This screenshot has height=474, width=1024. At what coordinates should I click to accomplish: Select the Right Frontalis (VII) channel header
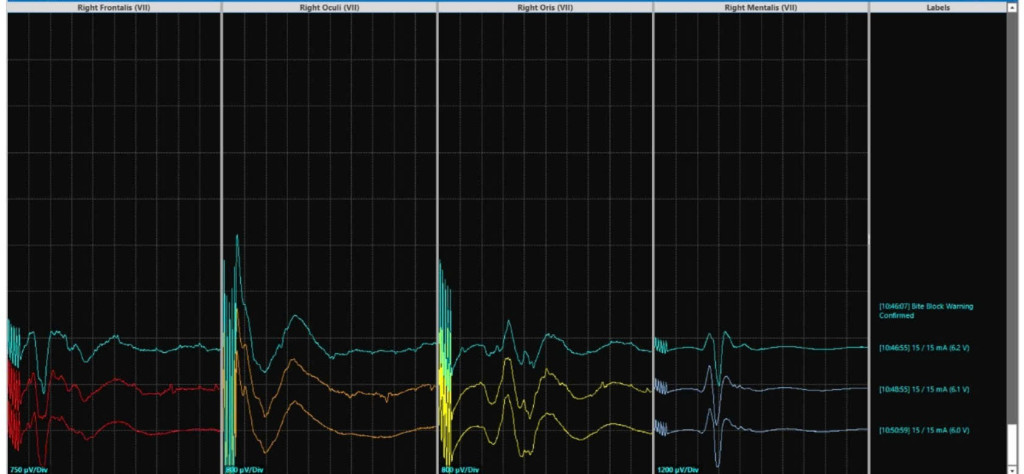pos(114,8)
